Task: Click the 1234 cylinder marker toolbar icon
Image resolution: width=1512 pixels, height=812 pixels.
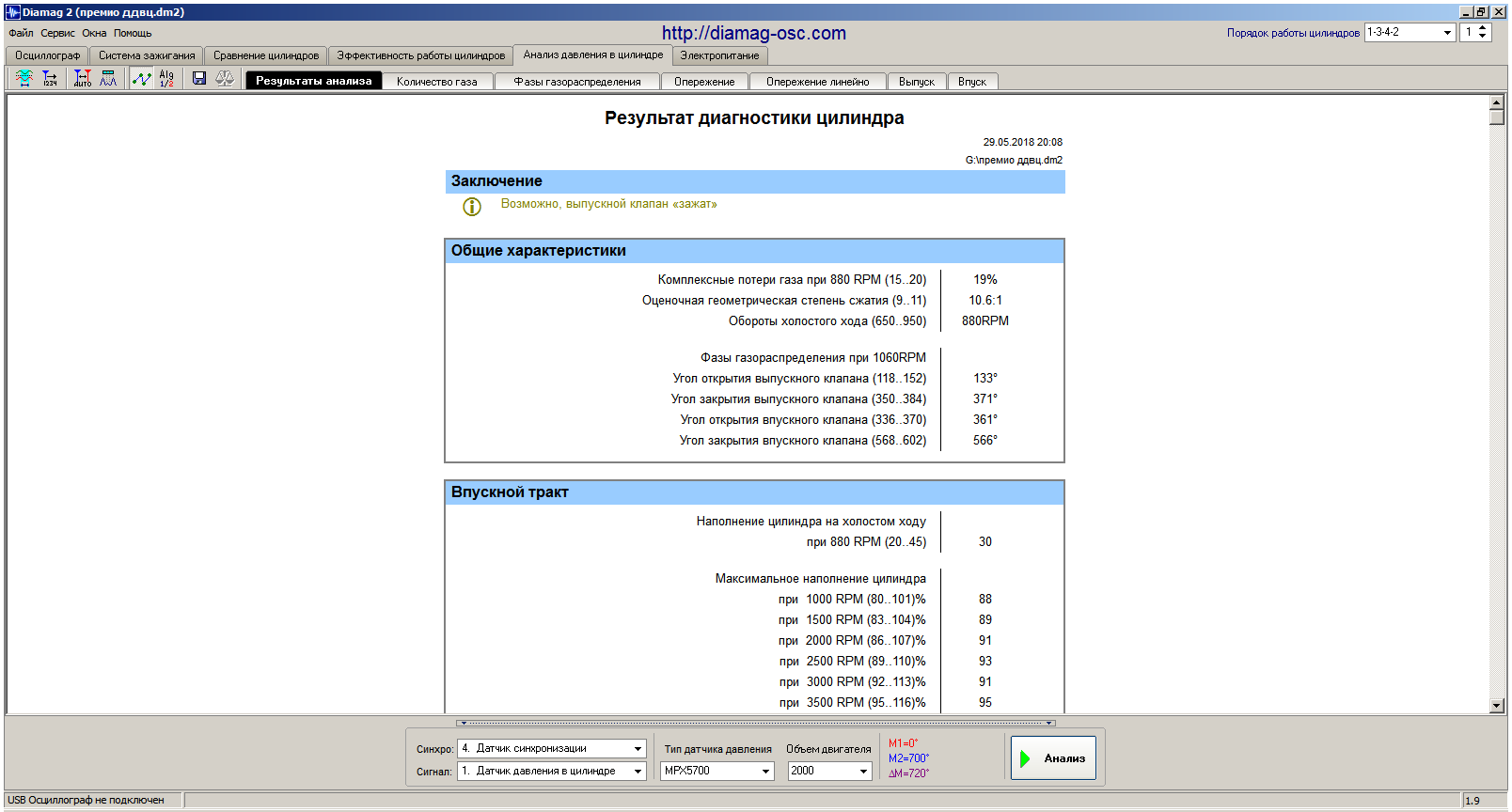Action: (49, 78)
